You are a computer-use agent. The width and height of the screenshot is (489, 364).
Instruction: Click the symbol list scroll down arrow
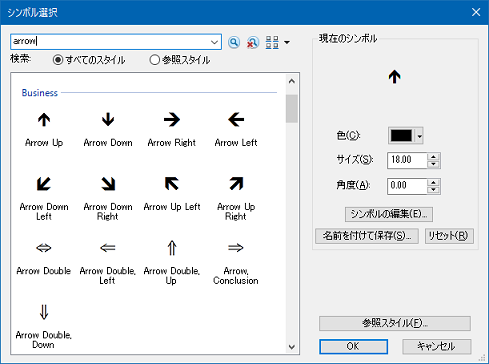tap(292, 347)
